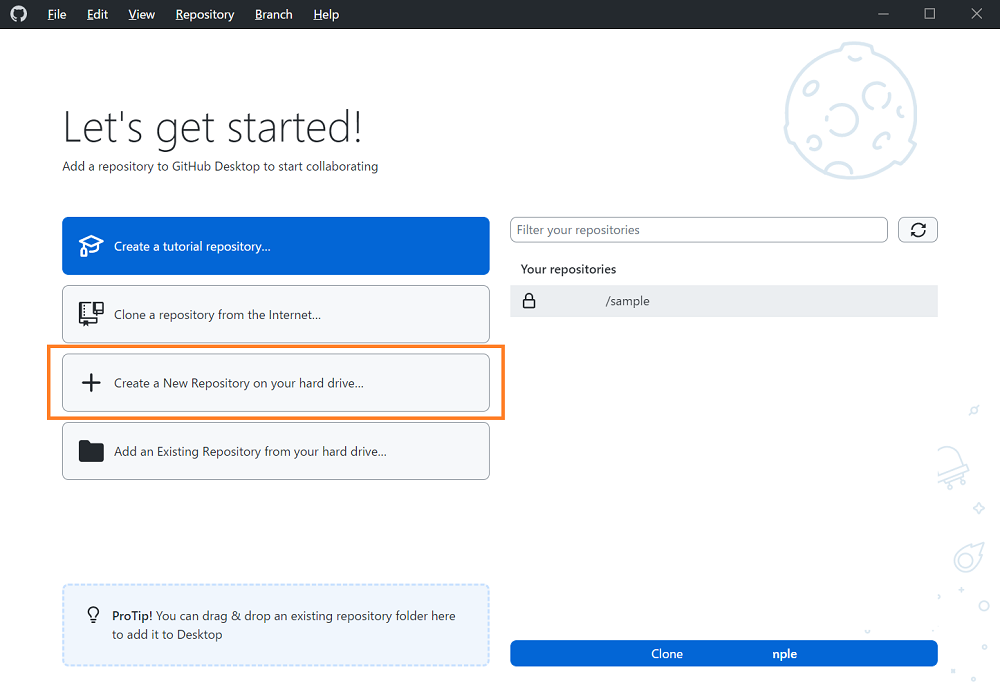Refresh the repository list
The image size is (1000, 692).
tap(918, 230)
